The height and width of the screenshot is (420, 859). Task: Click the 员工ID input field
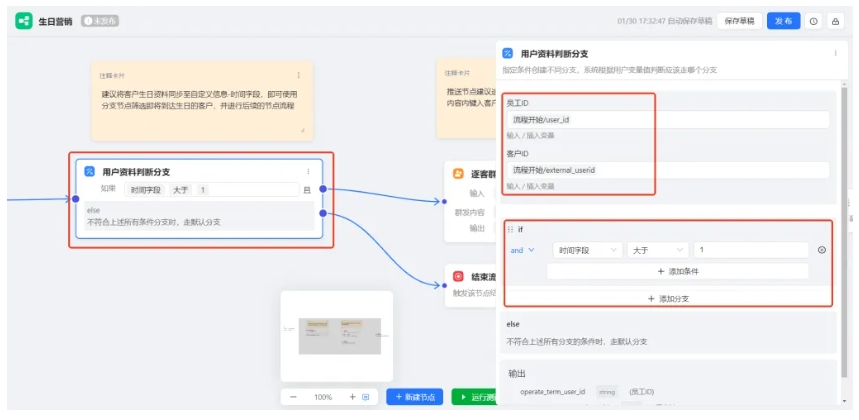(668, 120)
